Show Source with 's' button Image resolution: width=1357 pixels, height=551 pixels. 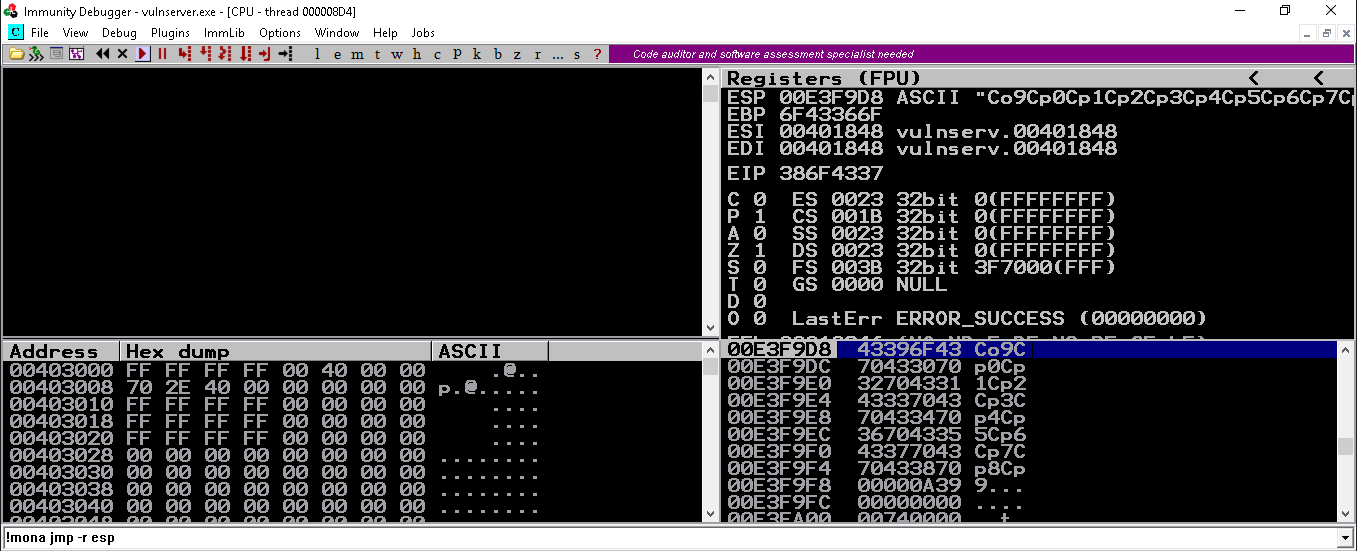pos(577,54)
